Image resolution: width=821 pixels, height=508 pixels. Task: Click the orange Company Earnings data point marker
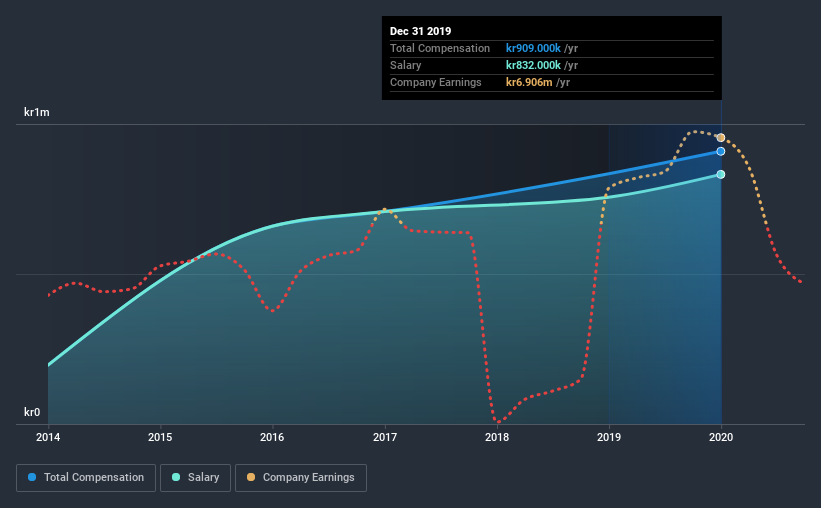720,138
